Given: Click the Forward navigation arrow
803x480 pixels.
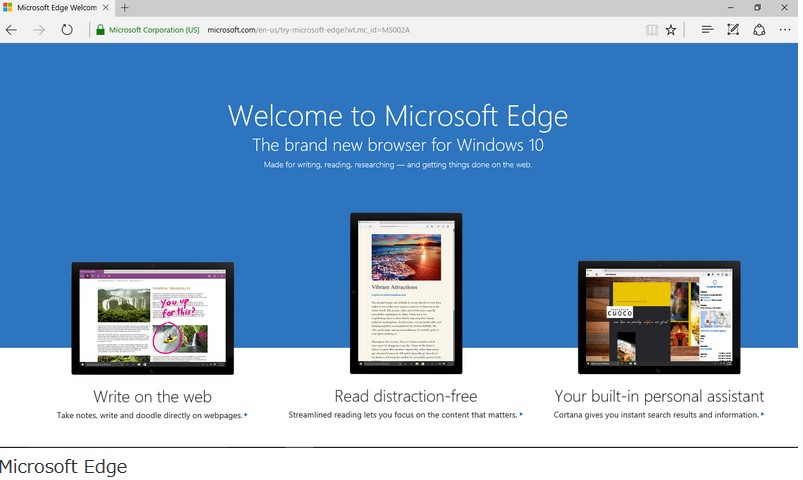Looking at the screenshot, I should coord(39,30).
